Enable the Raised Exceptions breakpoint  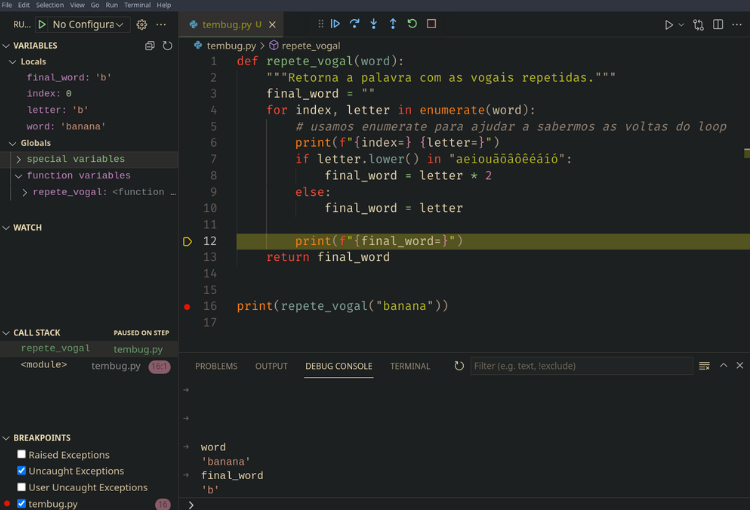pos(22,455)
